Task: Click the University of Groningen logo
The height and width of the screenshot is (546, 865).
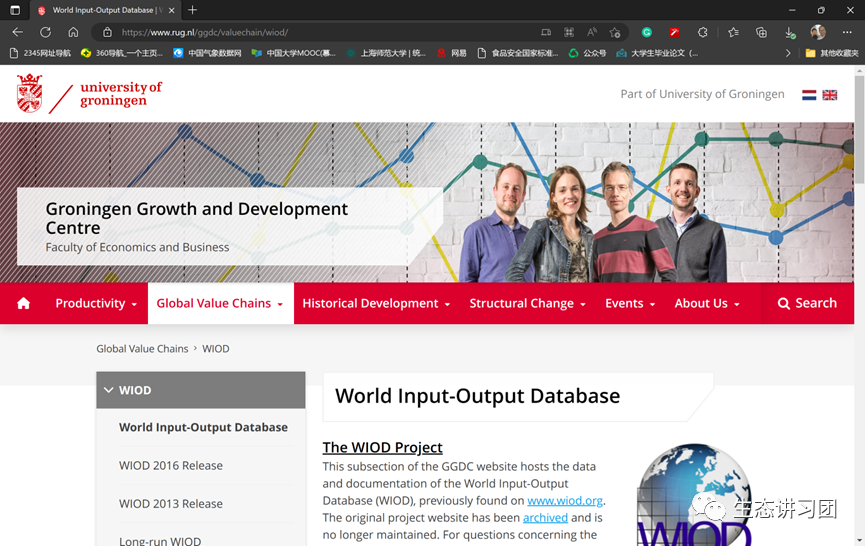Action: click(x=89, y=93)
